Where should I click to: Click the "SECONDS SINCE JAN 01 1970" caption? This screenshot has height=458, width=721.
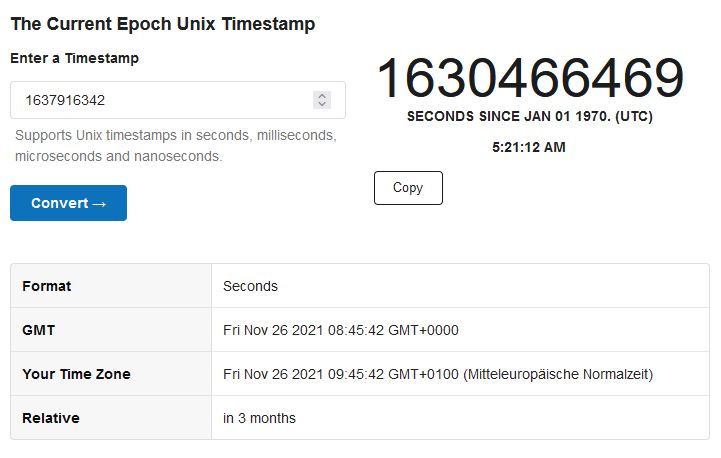(529, 116)
